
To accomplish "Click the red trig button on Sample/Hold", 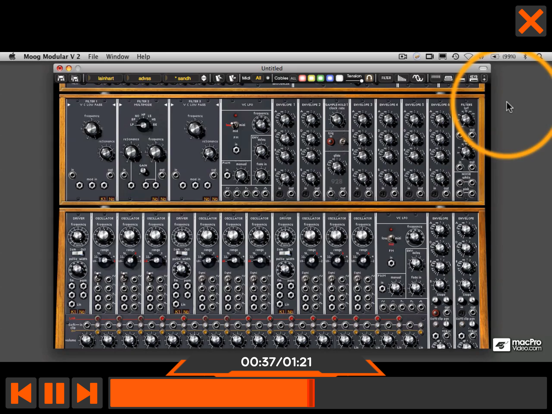I will coord(331,142).
